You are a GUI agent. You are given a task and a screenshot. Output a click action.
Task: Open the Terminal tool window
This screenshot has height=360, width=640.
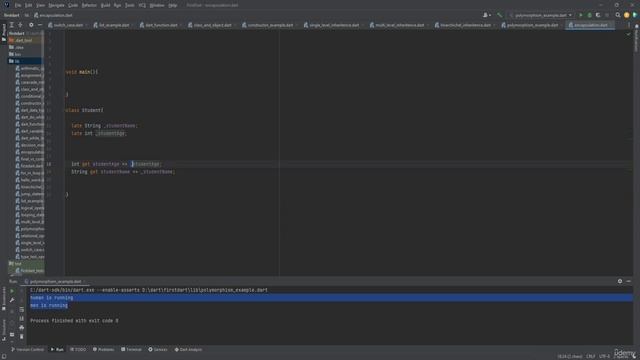tap(131, 350)
